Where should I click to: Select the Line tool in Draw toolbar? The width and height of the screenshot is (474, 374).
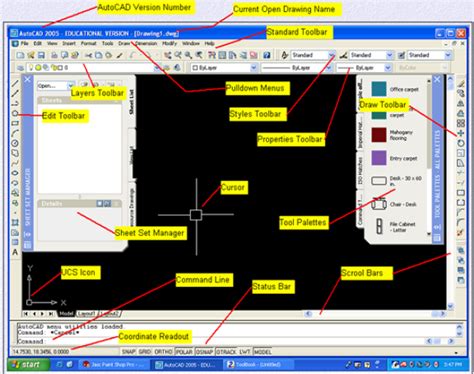click(15, 83)
